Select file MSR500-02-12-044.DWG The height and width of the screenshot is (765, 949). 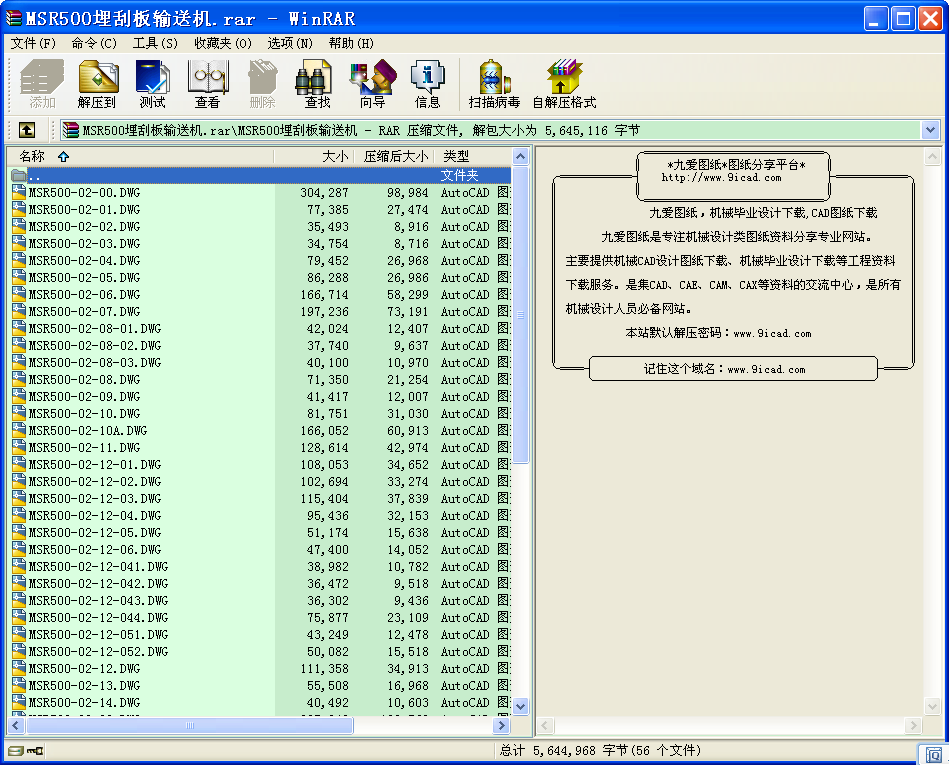pyautogui.click(x=98, y=618)
